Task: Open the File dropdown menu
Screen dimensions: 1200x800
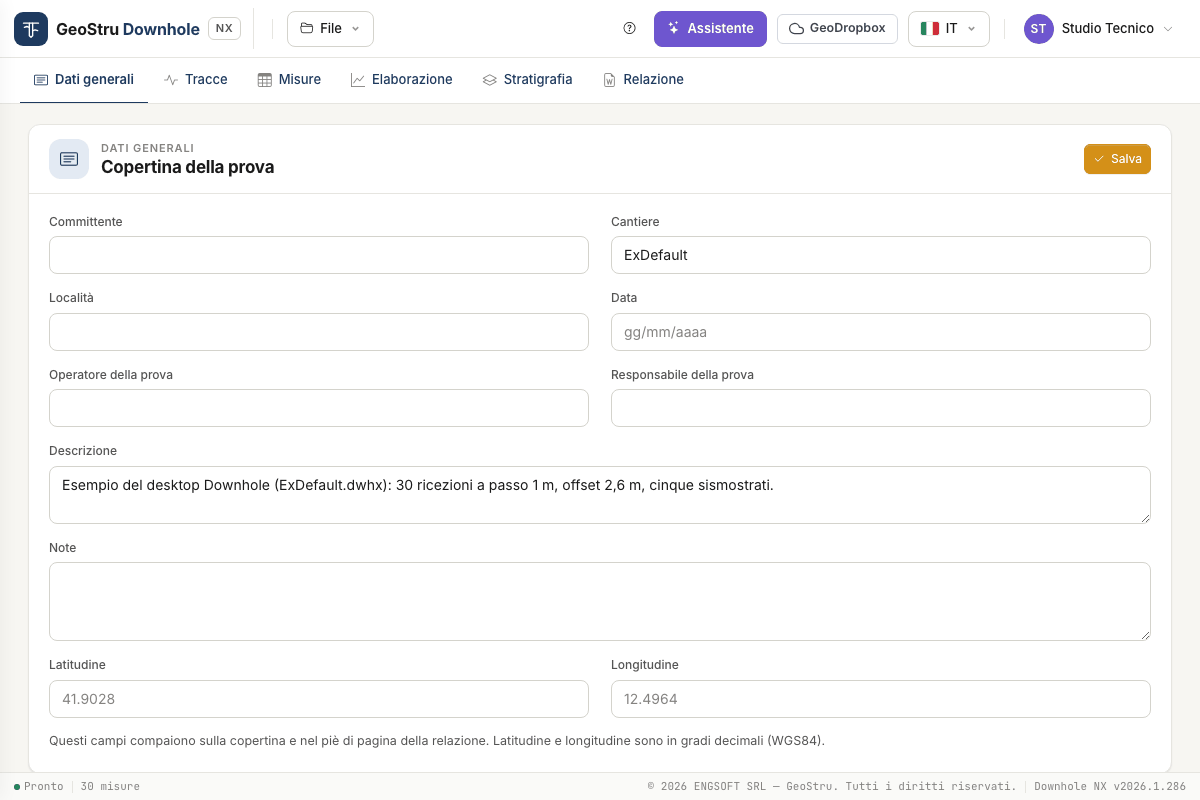Action: [x=330, y=29]
